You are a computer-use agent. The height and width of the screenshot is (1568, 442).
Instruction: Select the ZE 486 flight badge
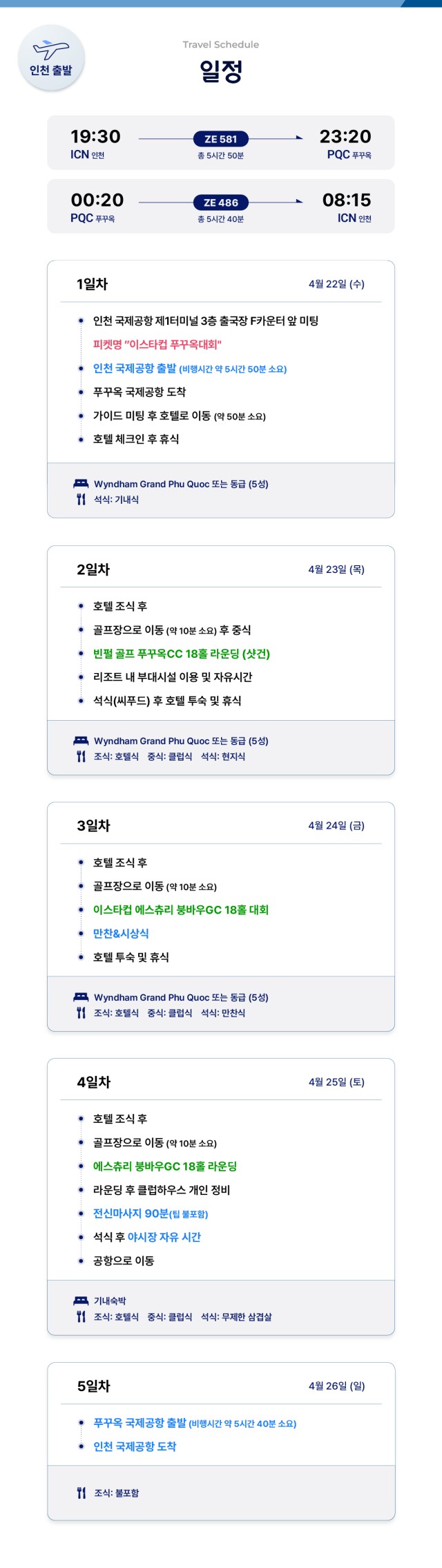tap(221, 202)
